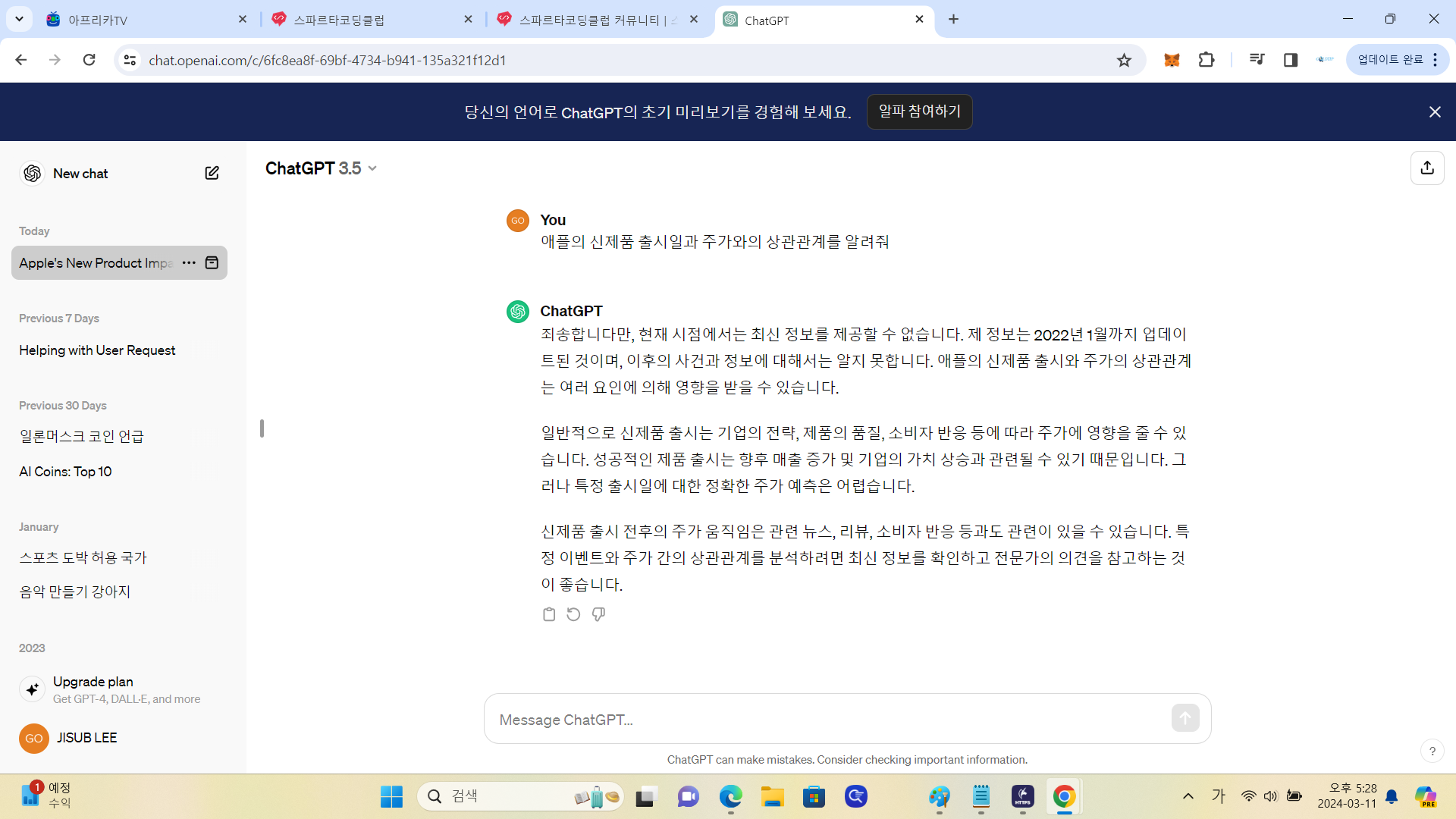
Task: Close the Korean alpha preview banner
Action: tap(1435, 111)
